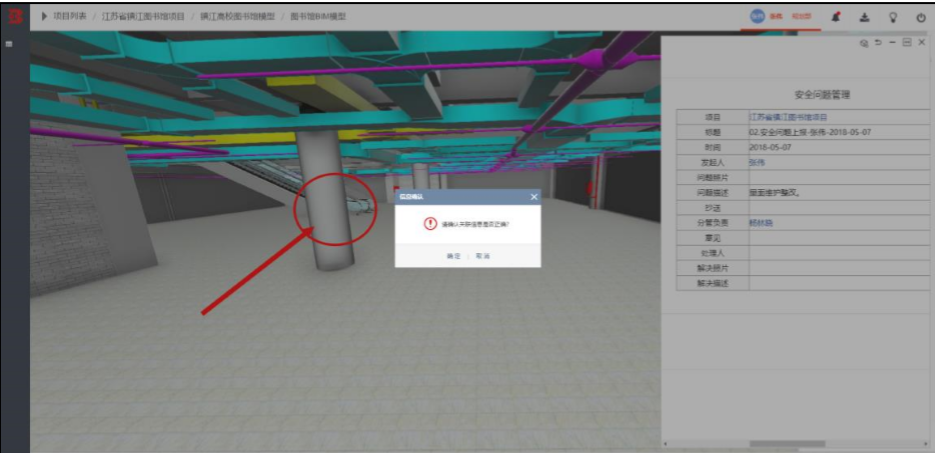Screen dimensions: 935x453
Task: Click the empty 抄送 cell
Action: point(840,208)
